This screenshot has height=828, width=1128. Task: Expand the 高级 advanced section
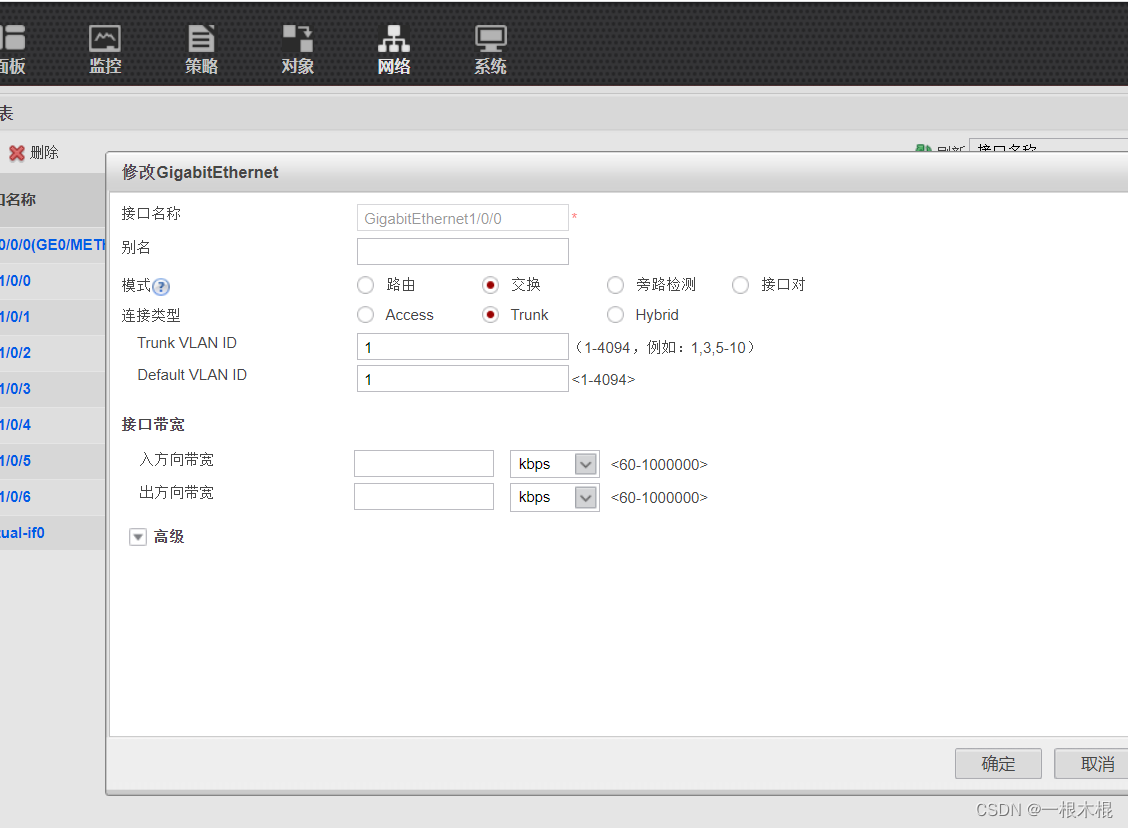tap(137, 537)
